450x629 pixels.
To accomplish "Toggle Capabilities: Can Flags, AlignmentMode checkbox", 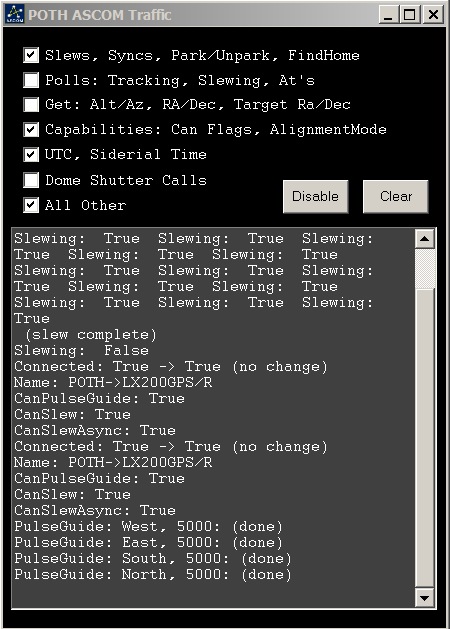I will click(31, 130).
